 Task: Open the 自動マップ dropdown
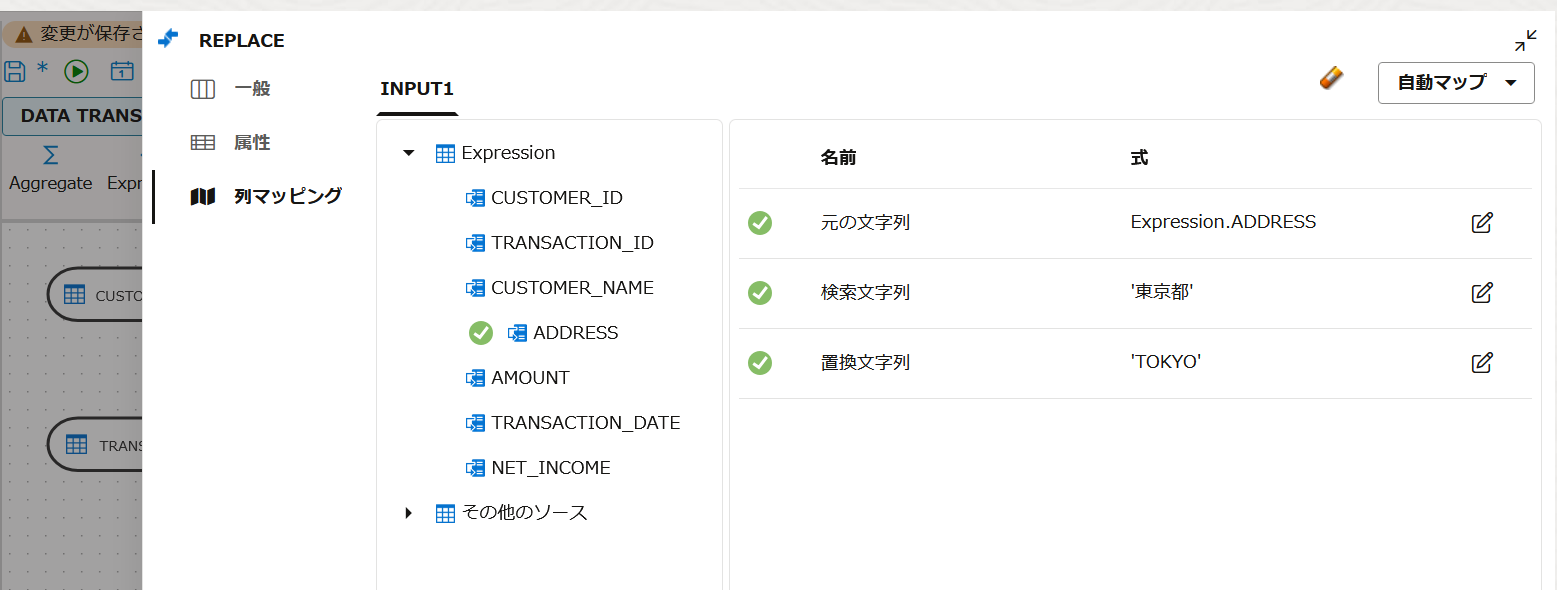tap(1456, 83)
